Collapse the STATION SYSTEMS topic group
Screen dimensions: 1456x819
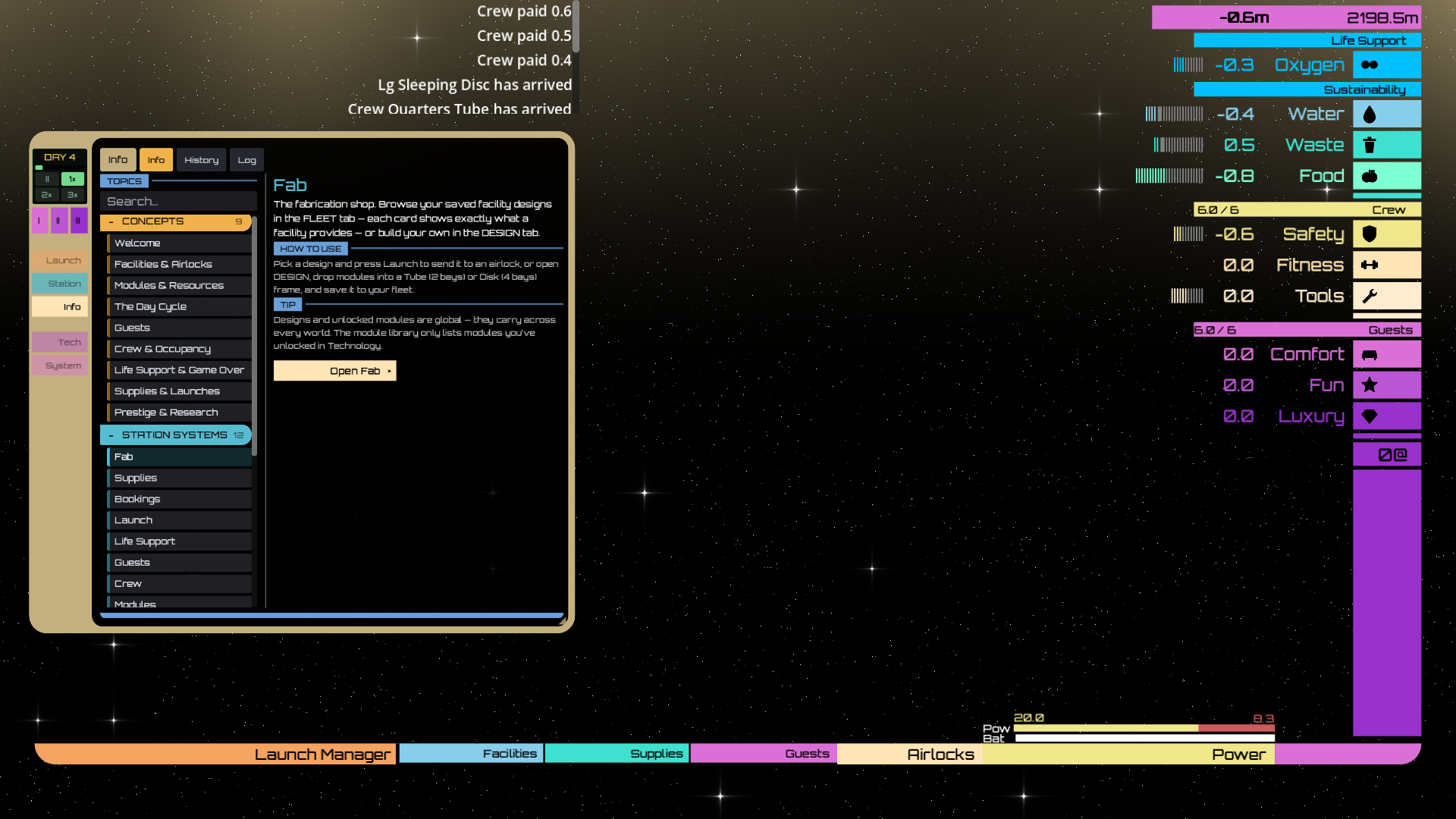click(x=175, y=435)
